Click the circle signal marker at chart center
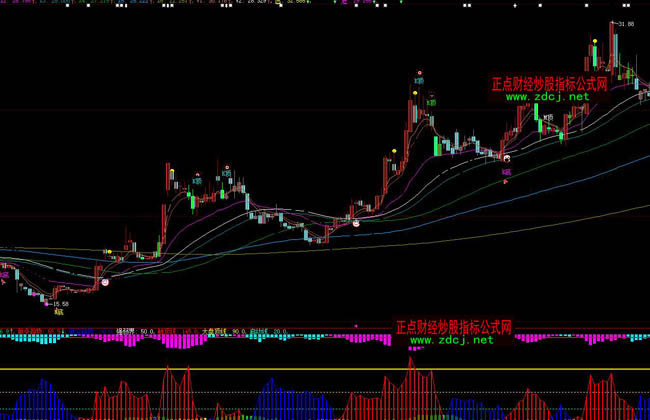The height and width of the screenshot is (420, 650). point(355,224)
